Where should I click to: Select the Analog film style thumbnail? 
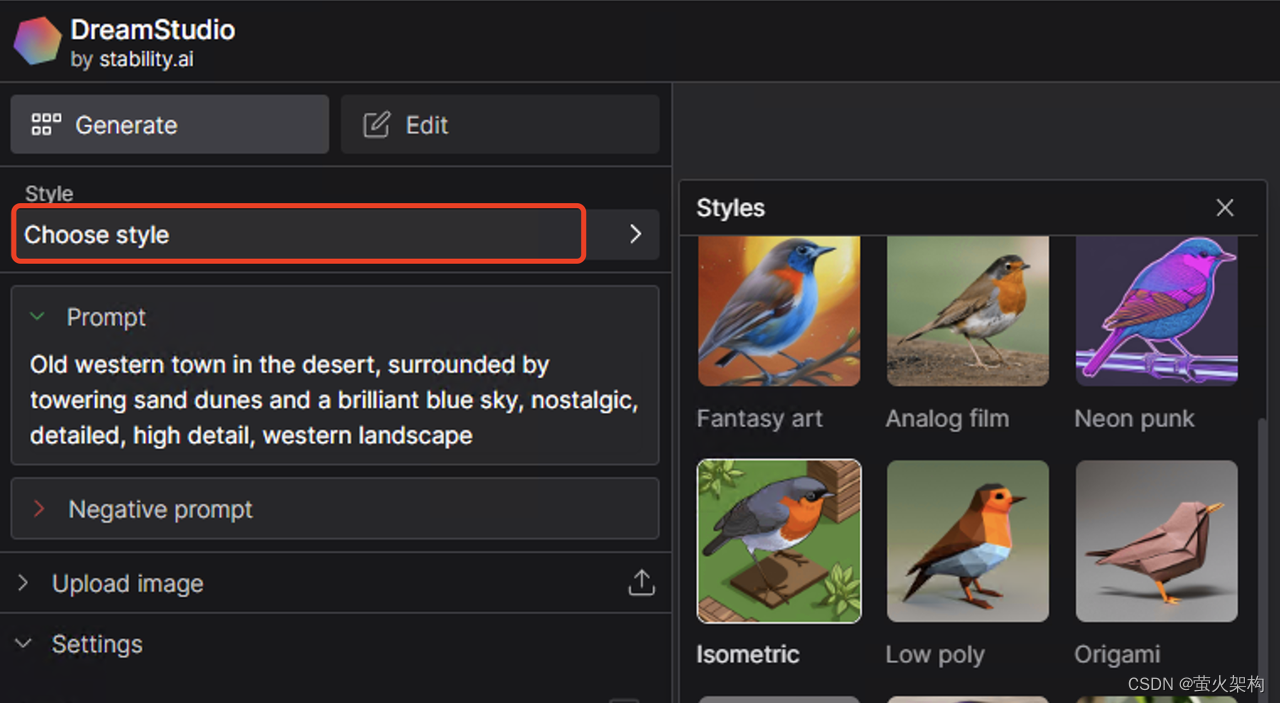click(x=968, y=311)
